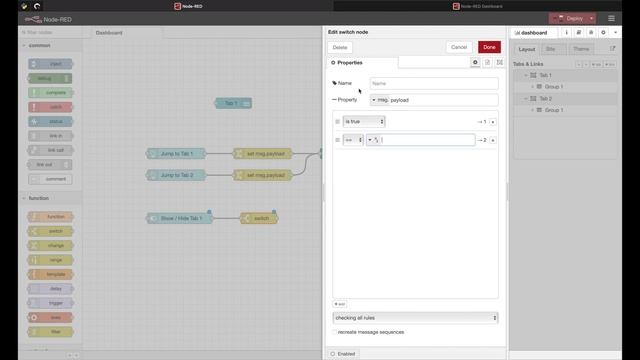Switch to the Node-RED Dashboard browser tab
The width and height of the screenshot is (640, 360).
coord(478,6)
